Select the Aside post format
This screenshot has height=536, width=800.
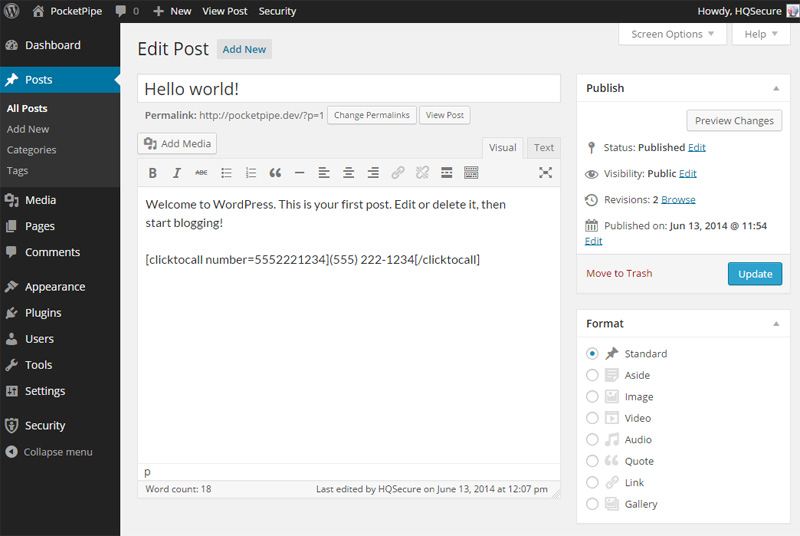click(x=593, y=375)
